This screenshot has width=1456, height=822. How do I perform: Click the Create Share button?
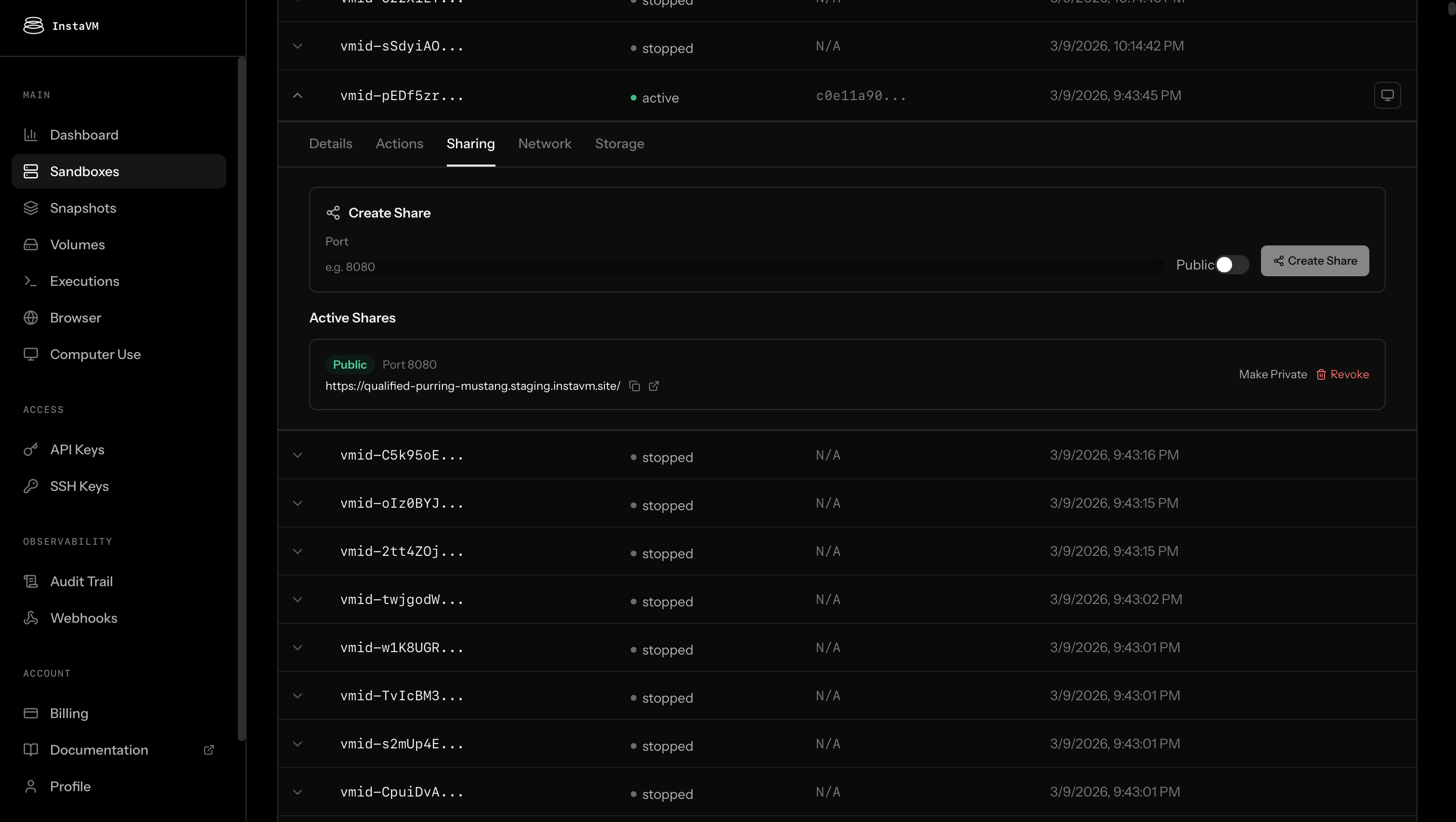1314,261
